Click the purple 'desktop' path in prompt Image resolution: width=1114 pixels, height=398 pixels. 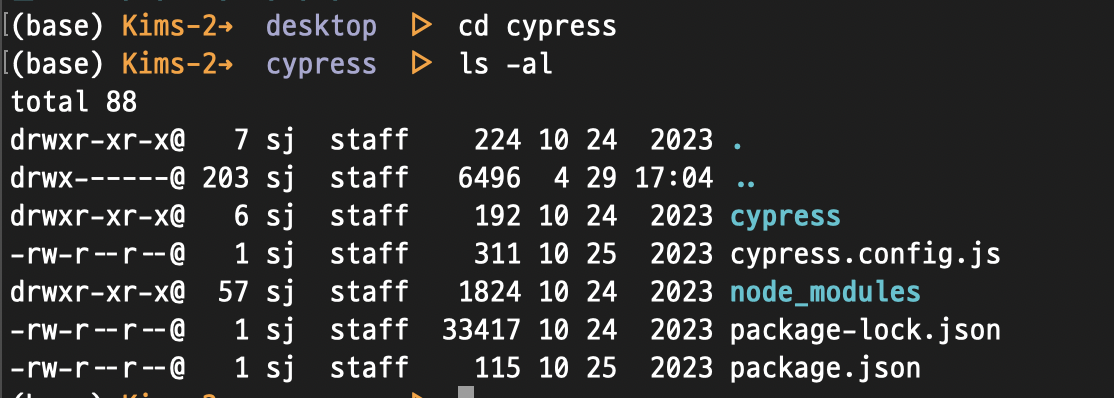pyautogui.click(x=321, y=26)
